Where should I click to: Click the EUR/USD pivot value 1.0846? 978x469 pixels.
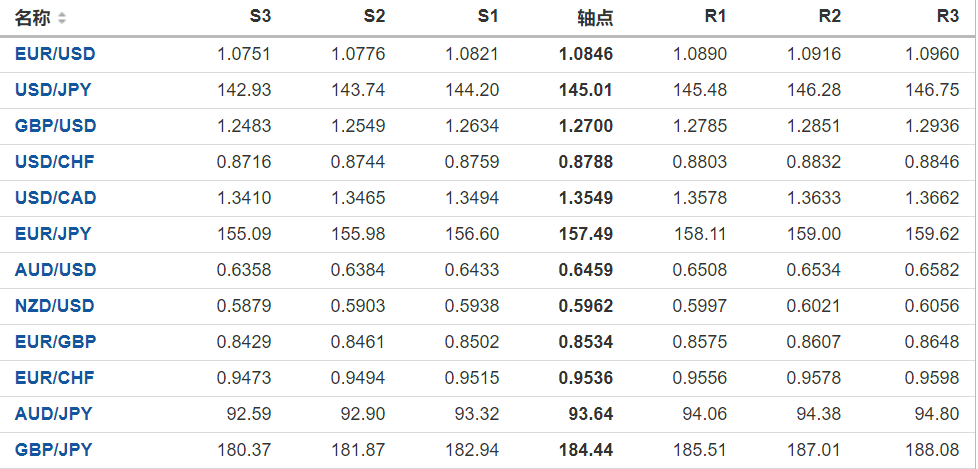[x=586, y=54]
